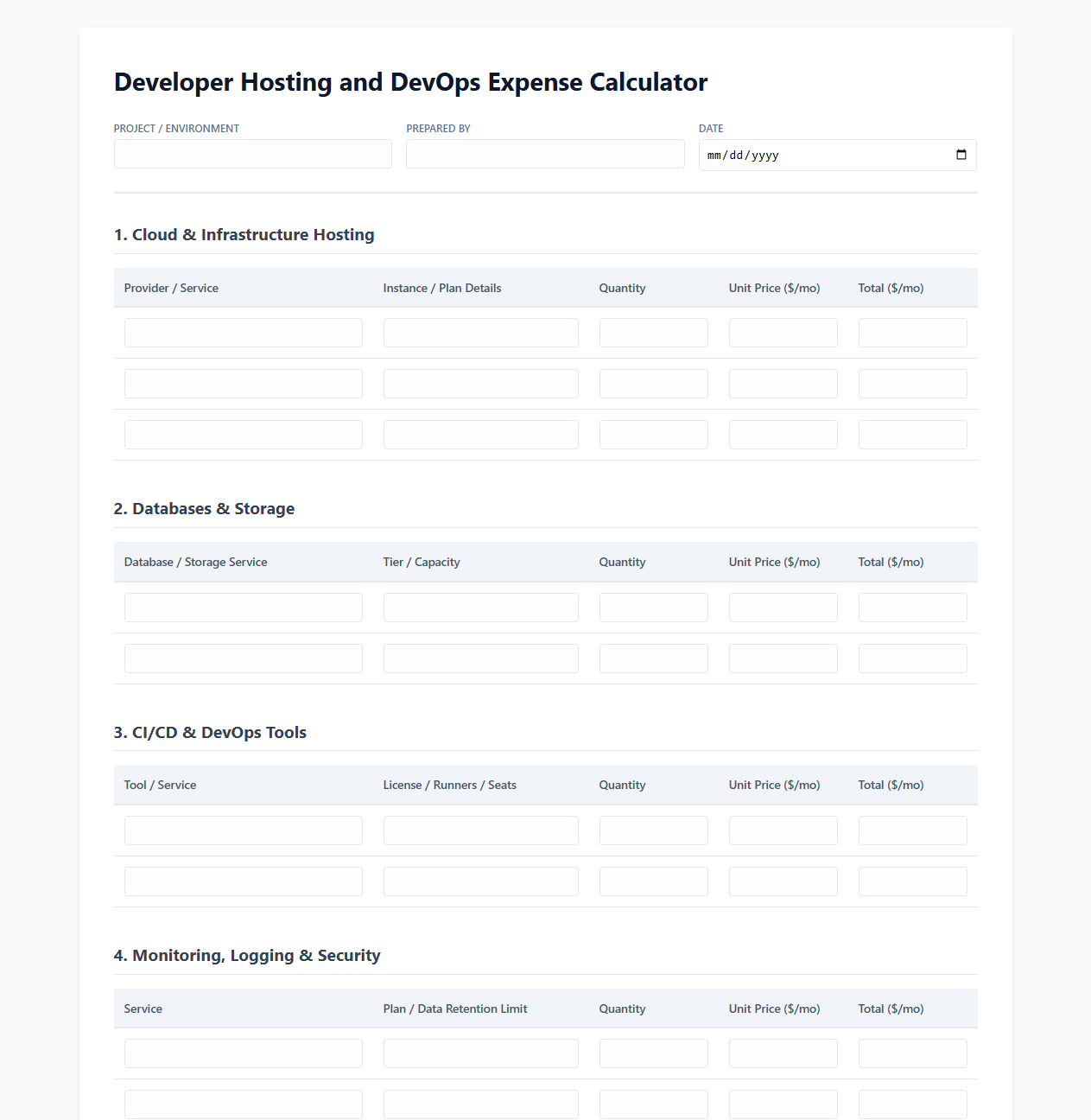Select first-row Total field in Cloud Hosting
Viewport: 1091px width, 1120px height.
[913, 333]
